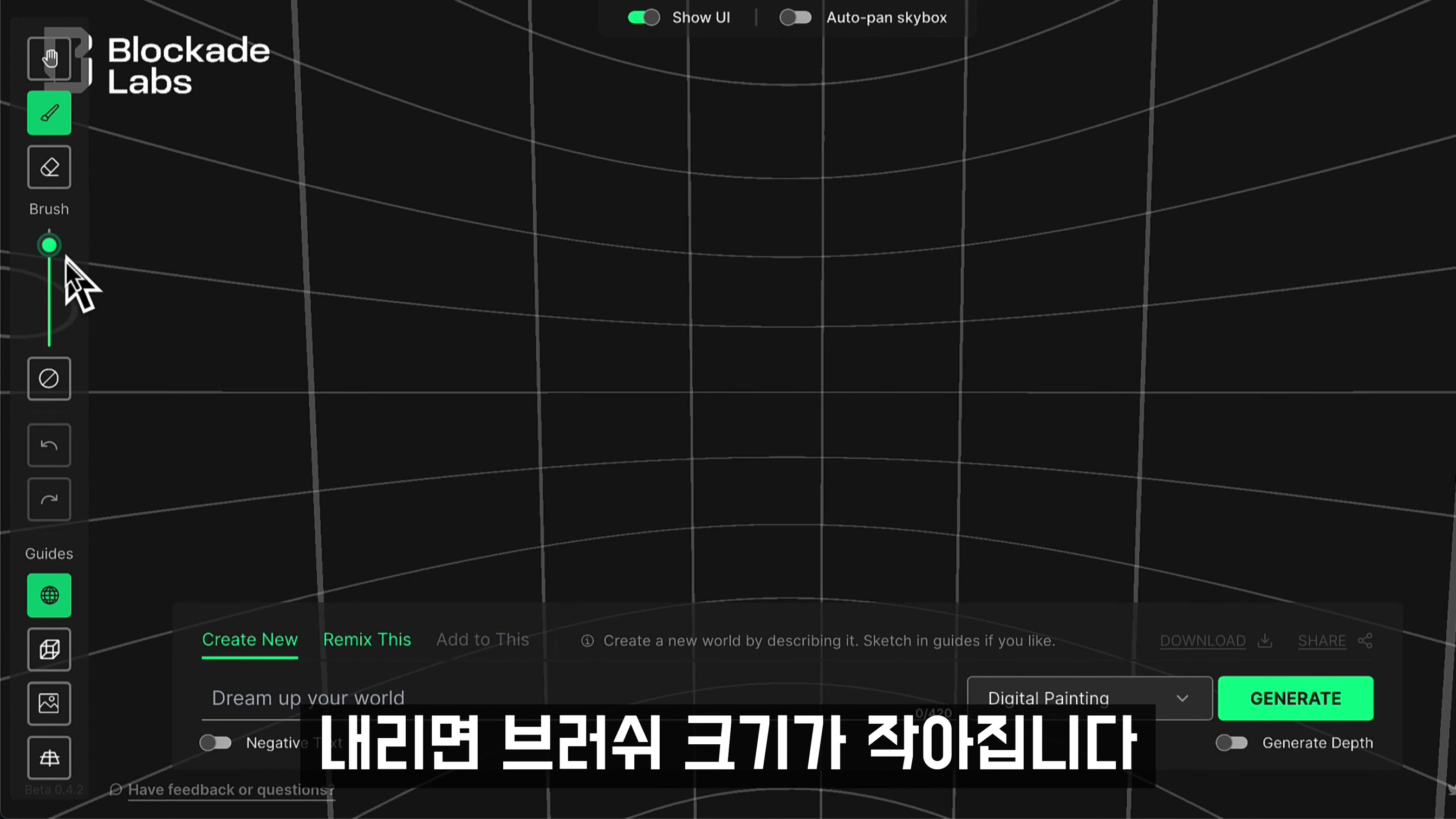Click the Guides label text
The image size is (1456, 819).
pos(49,554)
